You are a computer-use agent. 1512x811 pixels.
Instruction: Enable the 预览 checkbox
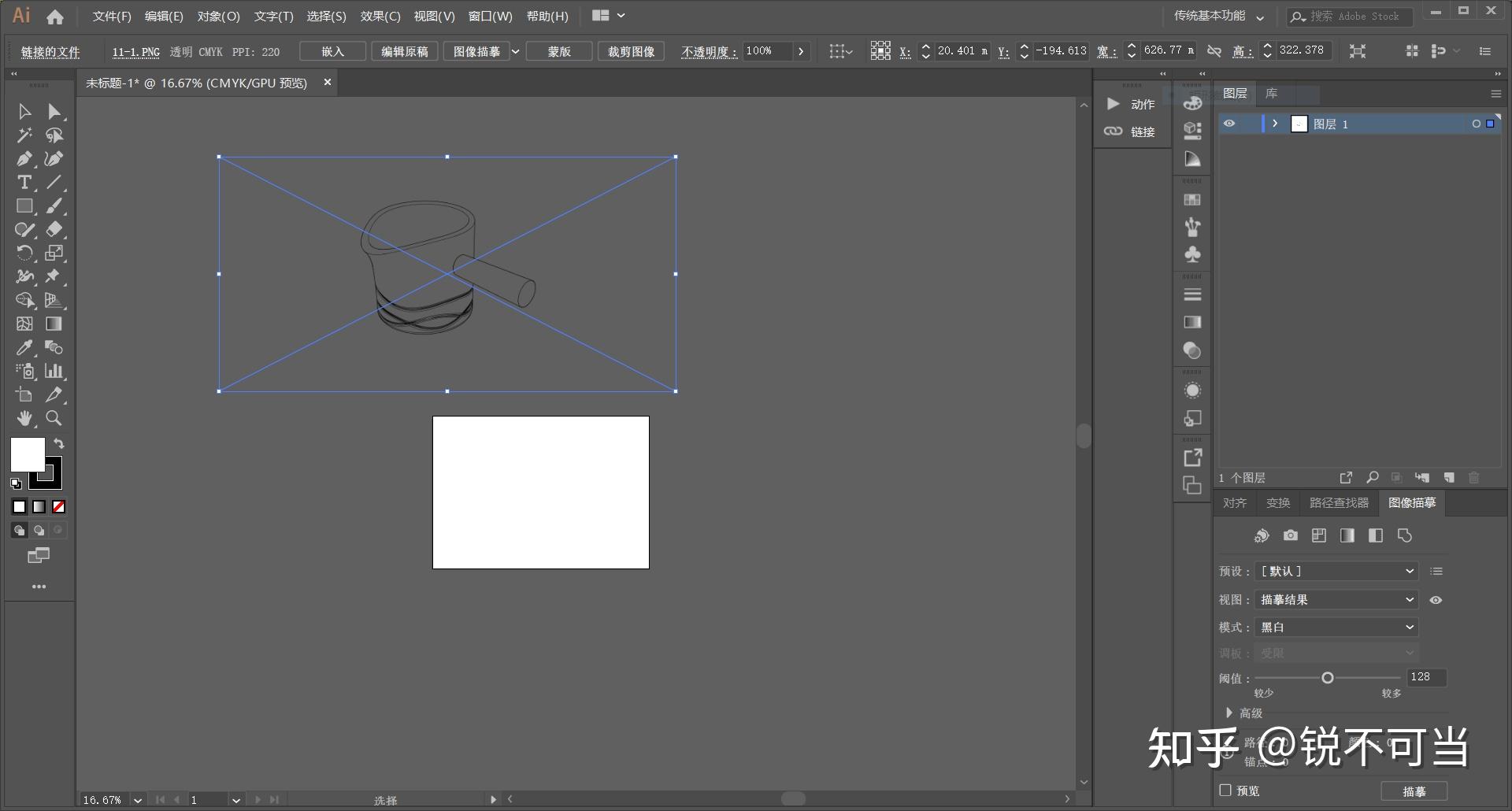(1225, 790)
